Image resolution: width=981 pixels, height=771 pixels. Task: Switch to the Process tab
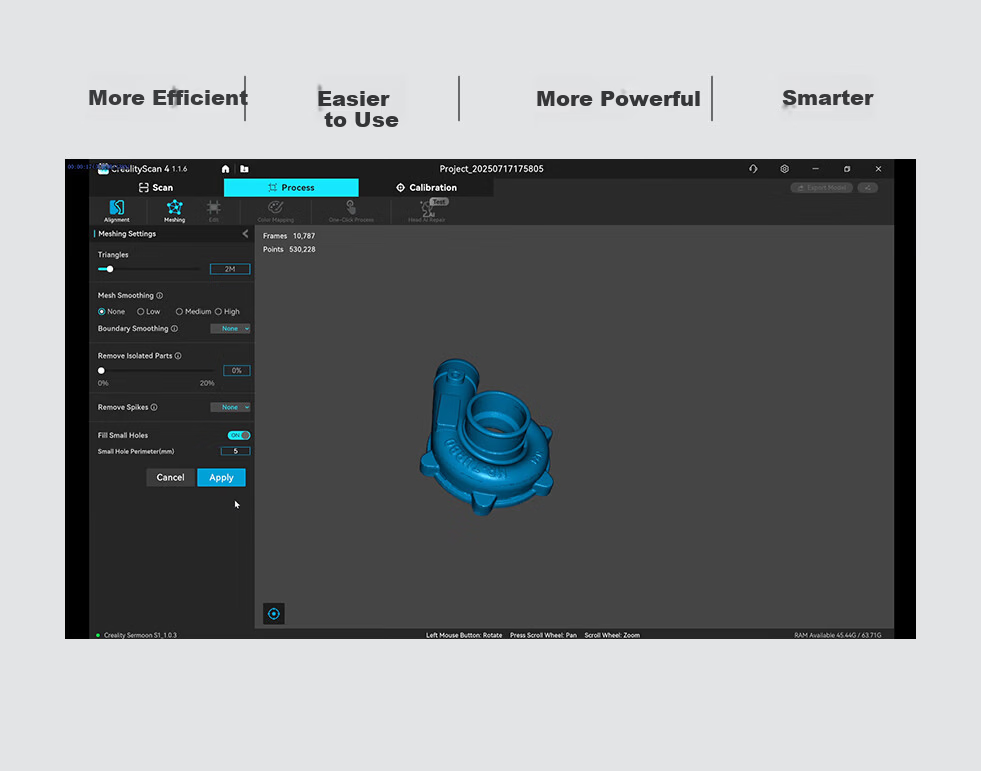pos(292,188)
